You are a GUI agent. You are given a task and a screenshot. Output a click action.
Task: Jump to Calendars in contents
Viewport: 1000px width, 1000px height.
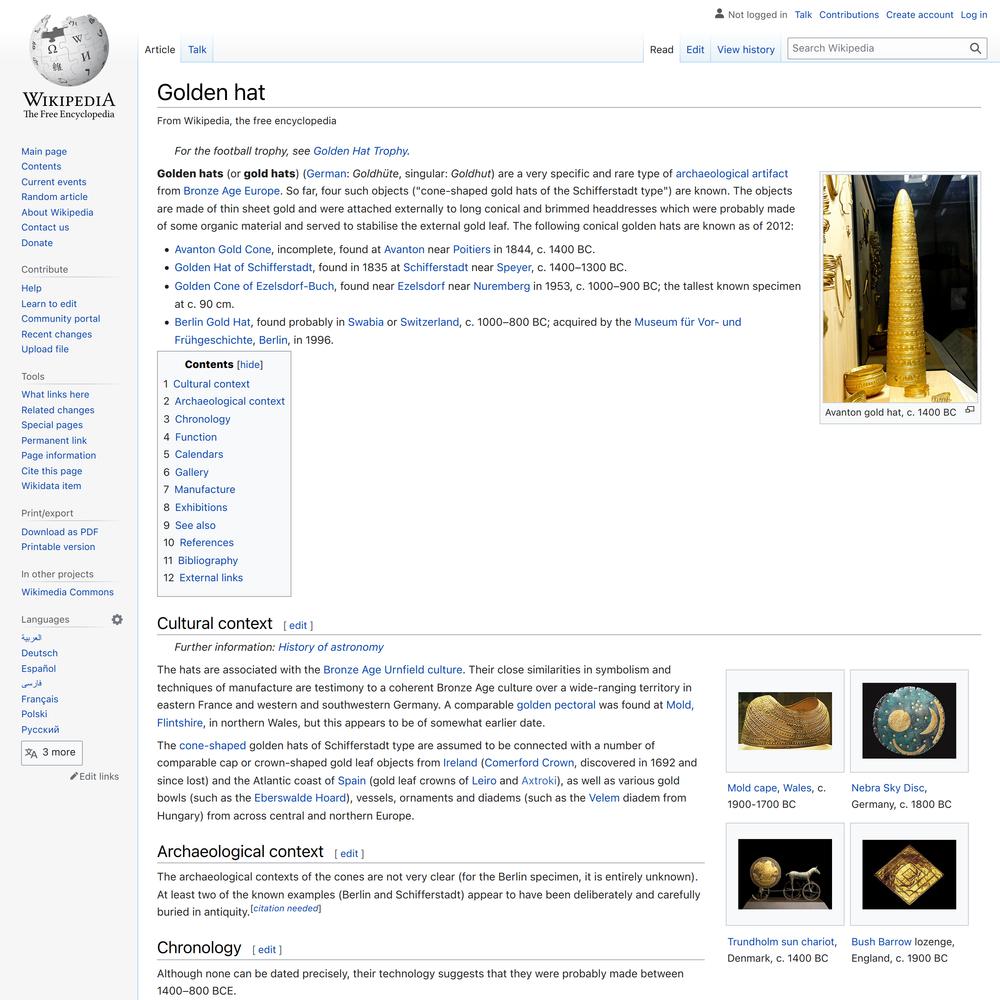(199, 454)
